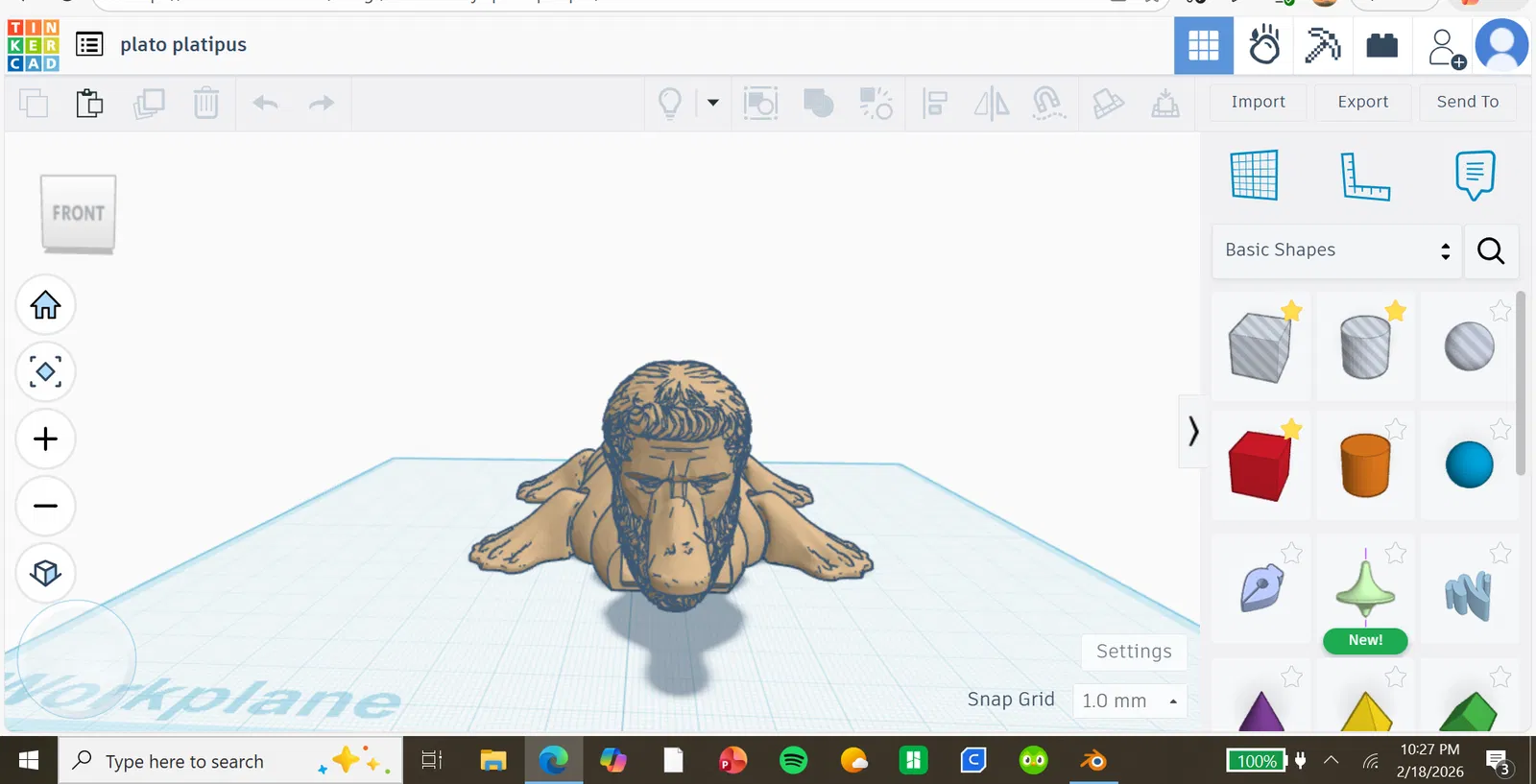Select the Notes tool
This screenshot has height=784, width=1536.
(1475, 175)
